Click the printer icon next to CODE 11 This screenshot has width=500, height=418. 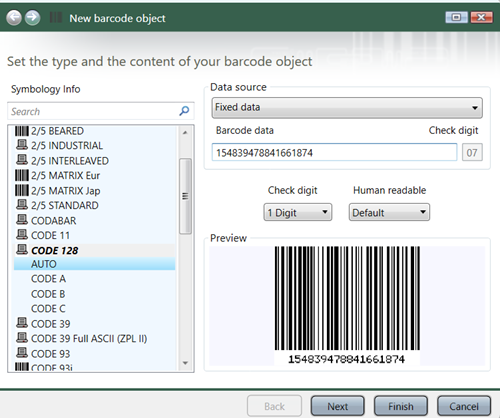tap(22, 235)
